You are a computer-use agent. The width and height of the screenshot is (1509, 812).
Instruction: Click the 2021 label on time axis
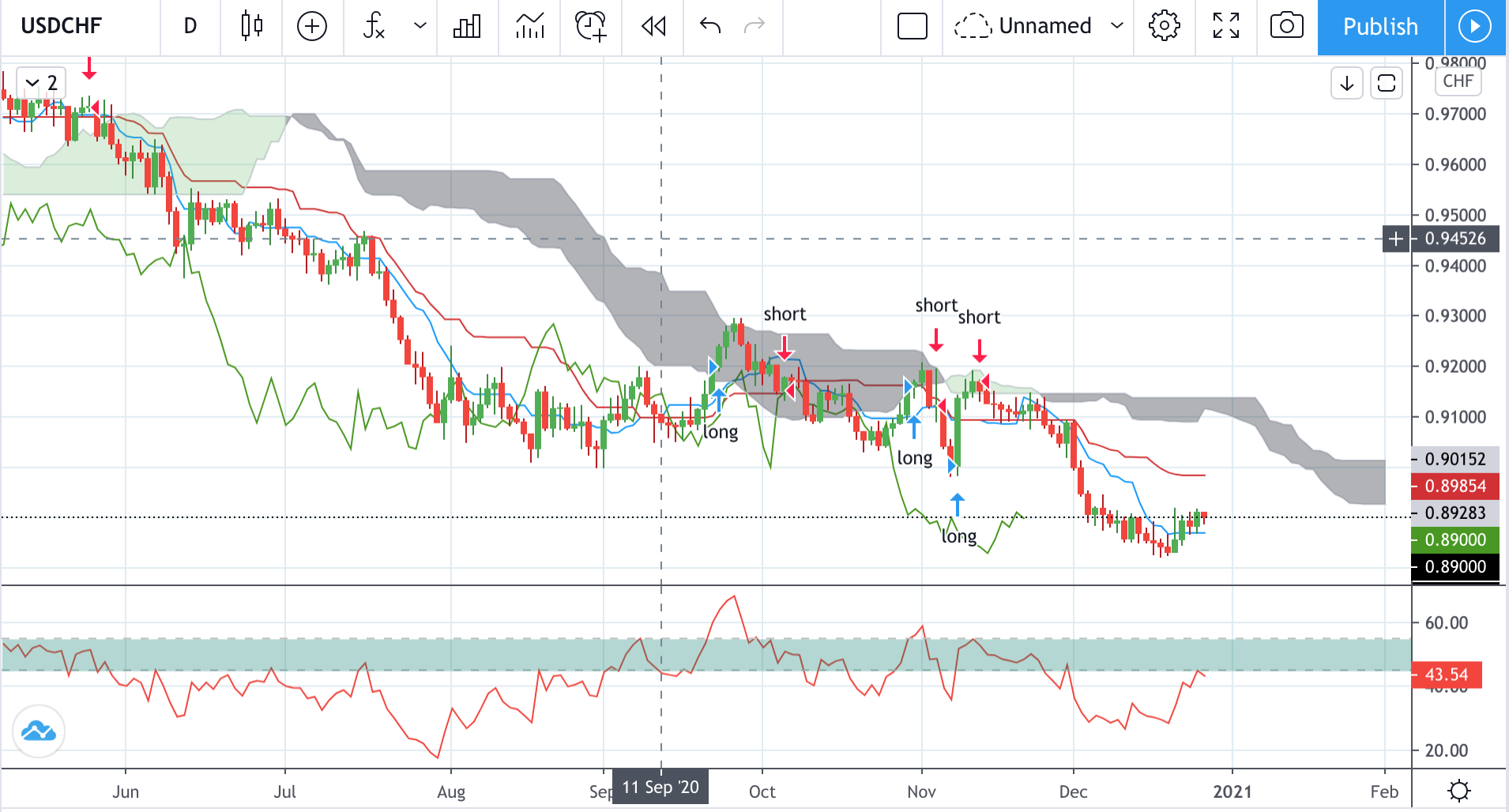tap(1232, 791)
